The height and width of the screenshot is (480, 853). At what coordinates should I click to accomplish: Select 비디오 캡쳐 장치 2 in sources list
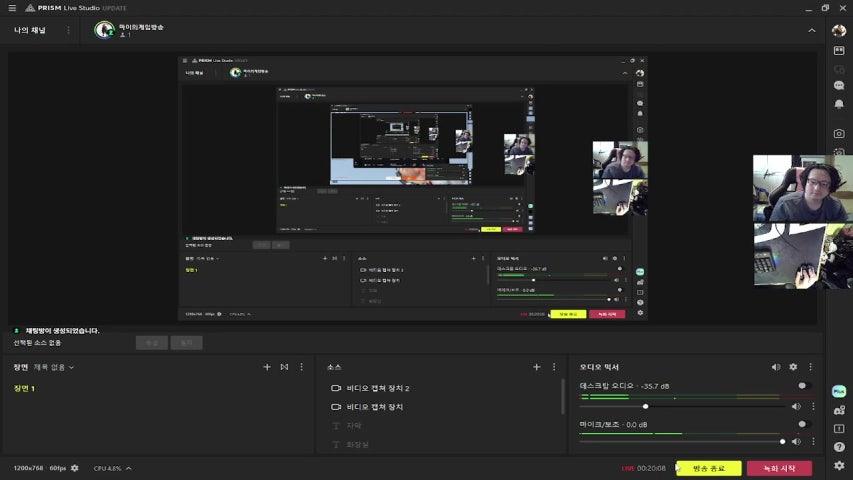coord(378,388)
